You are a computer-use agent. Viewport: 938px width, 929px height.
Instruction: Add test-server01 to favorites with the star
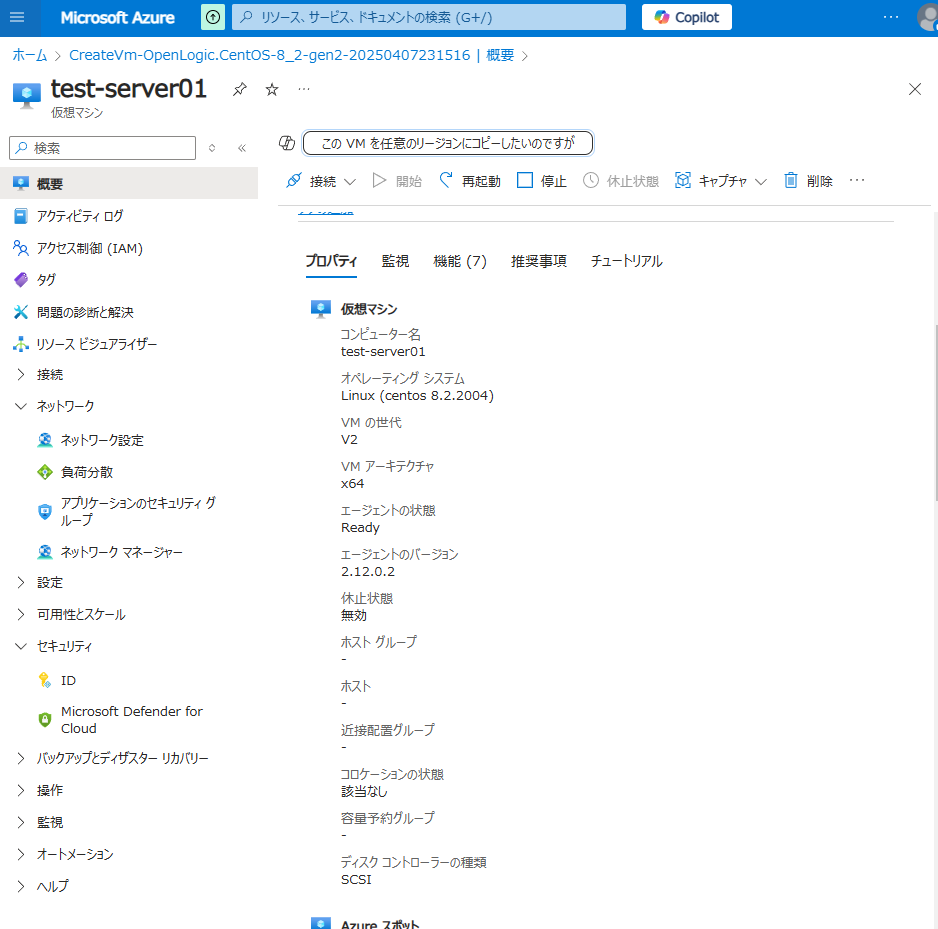[272, 90]
